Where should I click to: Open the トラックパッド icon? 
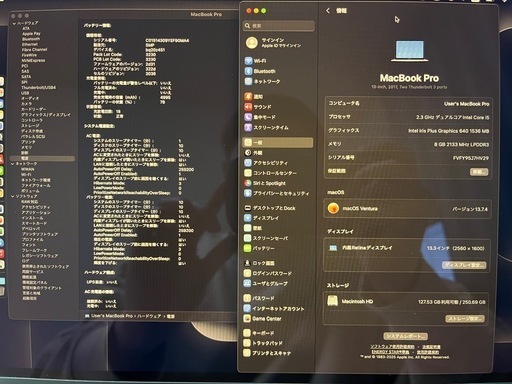tap(247, 343)
